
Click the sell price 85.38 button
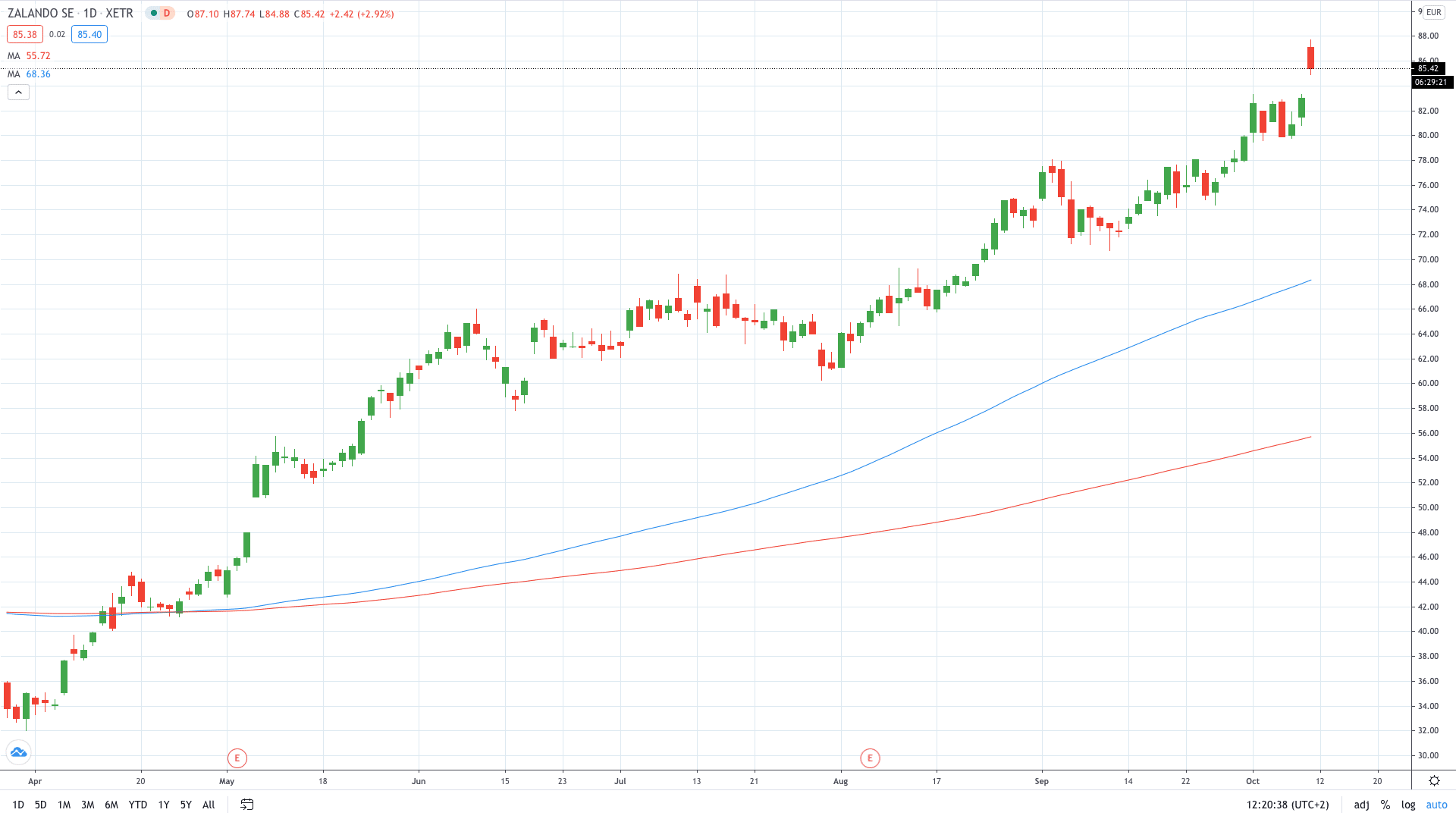(x=25, y=34)
